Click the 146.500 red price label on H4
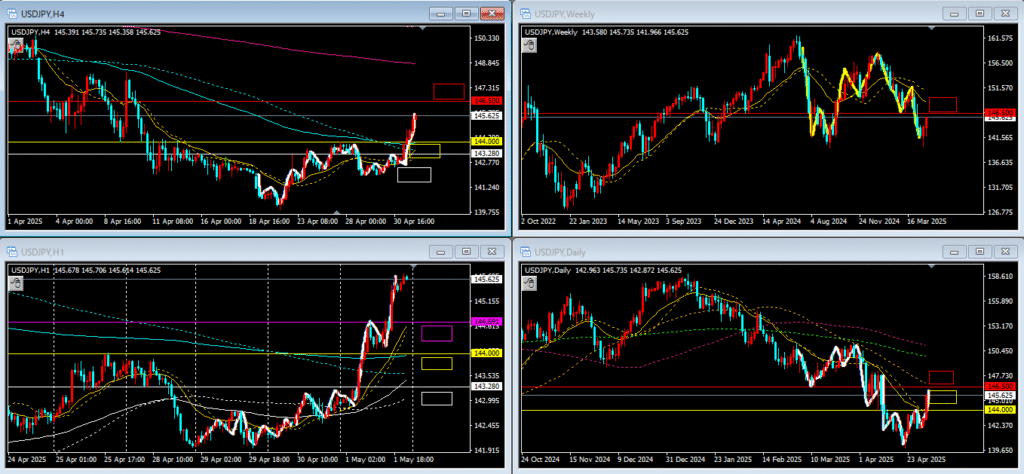 (487, 101)
